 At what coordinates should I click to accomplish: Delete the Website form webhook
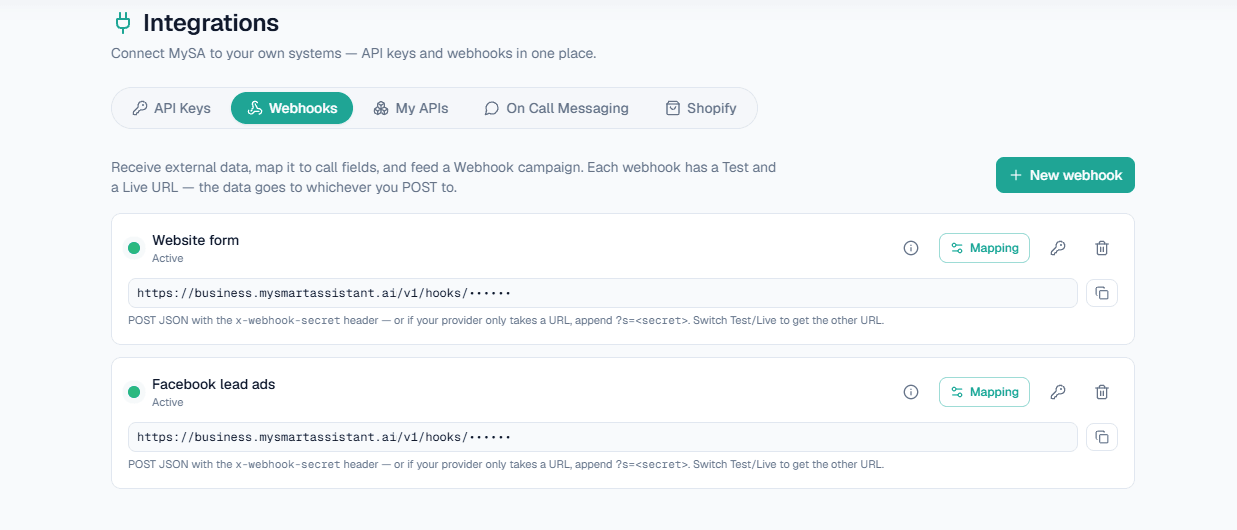[x=1102, y=248]
